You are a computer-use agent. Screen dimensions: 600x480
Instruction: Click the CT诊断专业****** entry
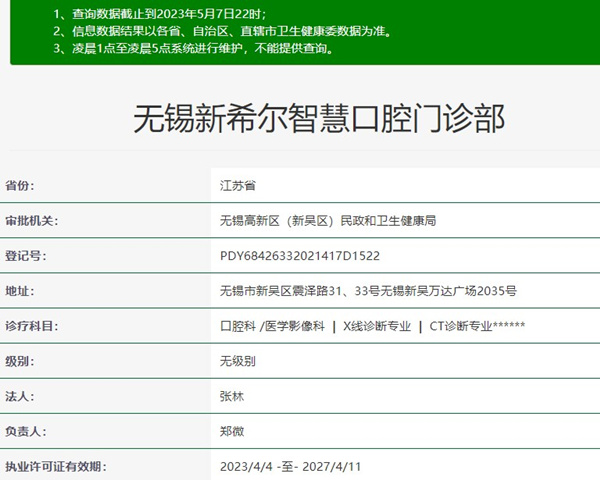(477, 327)
